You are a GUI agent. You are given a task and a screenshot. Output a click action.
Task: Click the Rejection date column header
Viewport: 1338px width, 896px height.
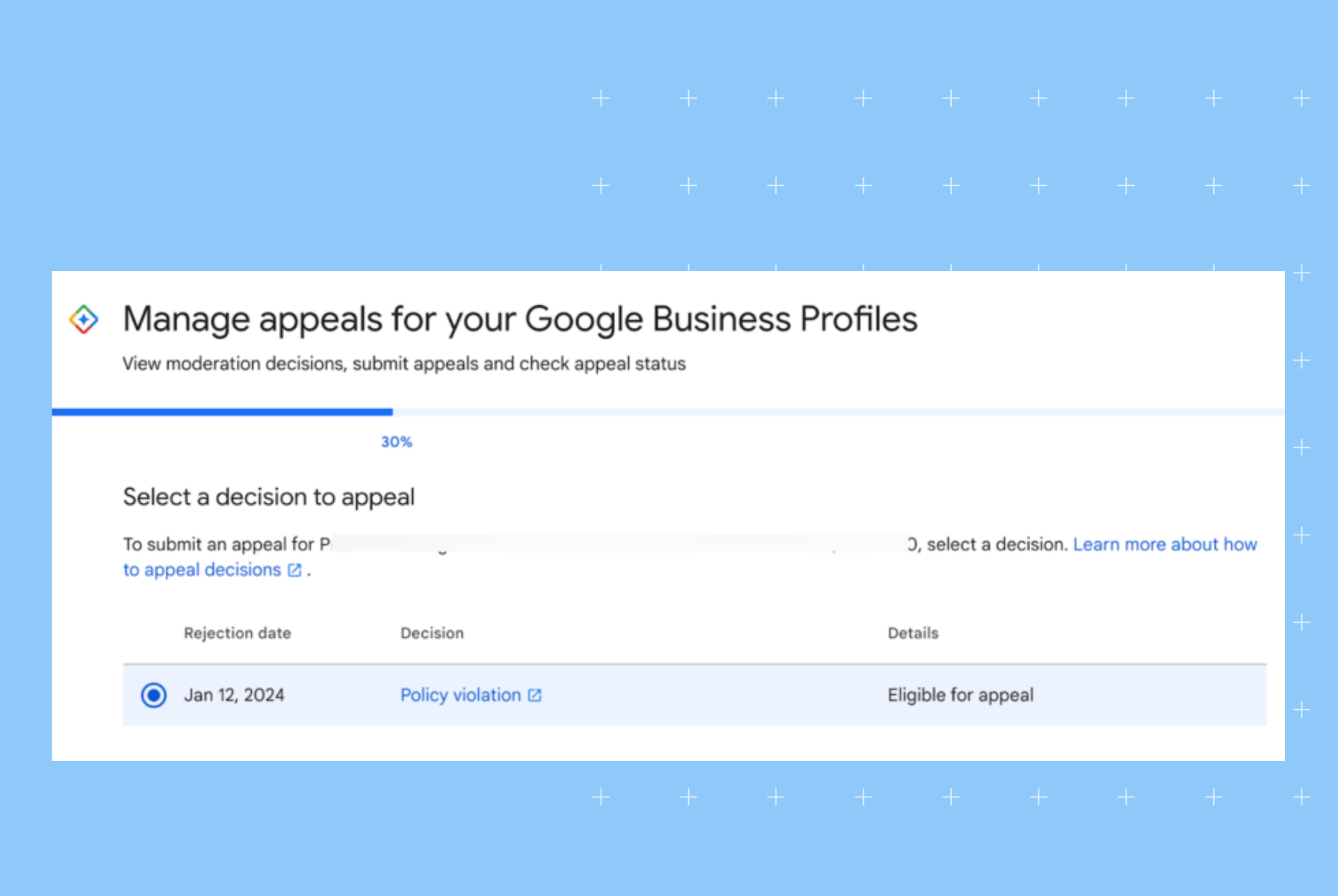(x=238, y=632)
